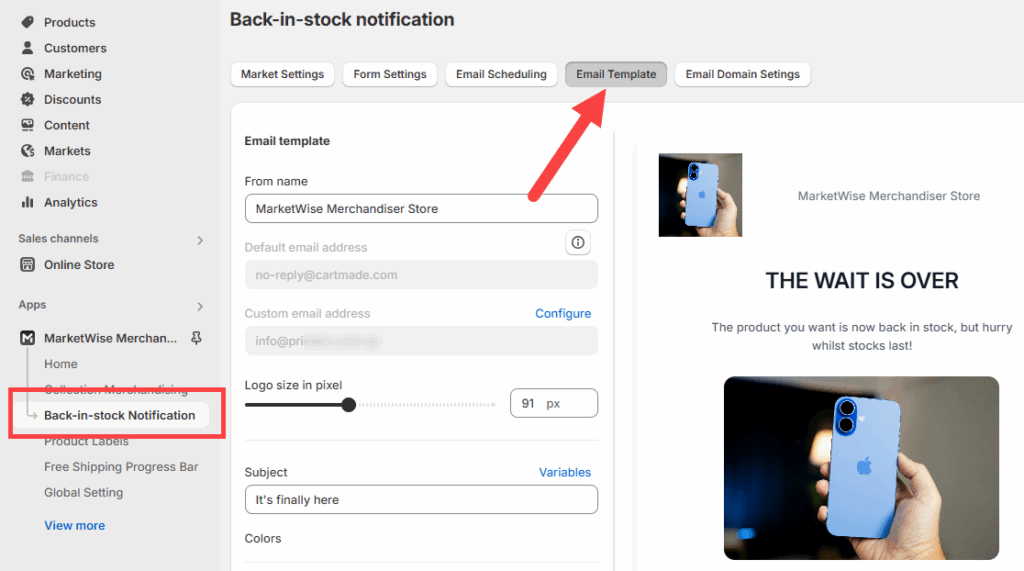Screen dimensions: 1024x571
Task: Click the Configure link for custom email
Action: tap(563, 313)
